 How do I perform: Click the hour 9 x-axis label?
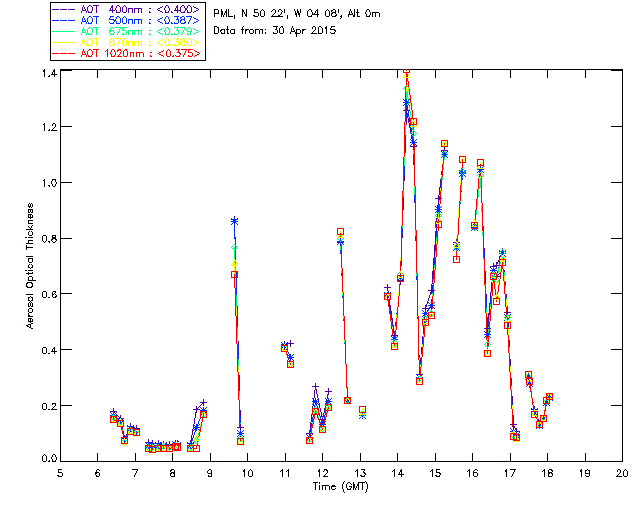click(x=210, y=473)
